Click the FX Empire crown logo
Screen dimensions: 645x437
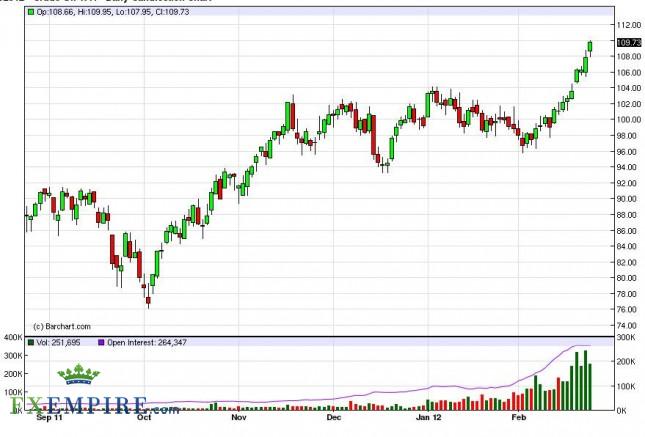(78, 374)
